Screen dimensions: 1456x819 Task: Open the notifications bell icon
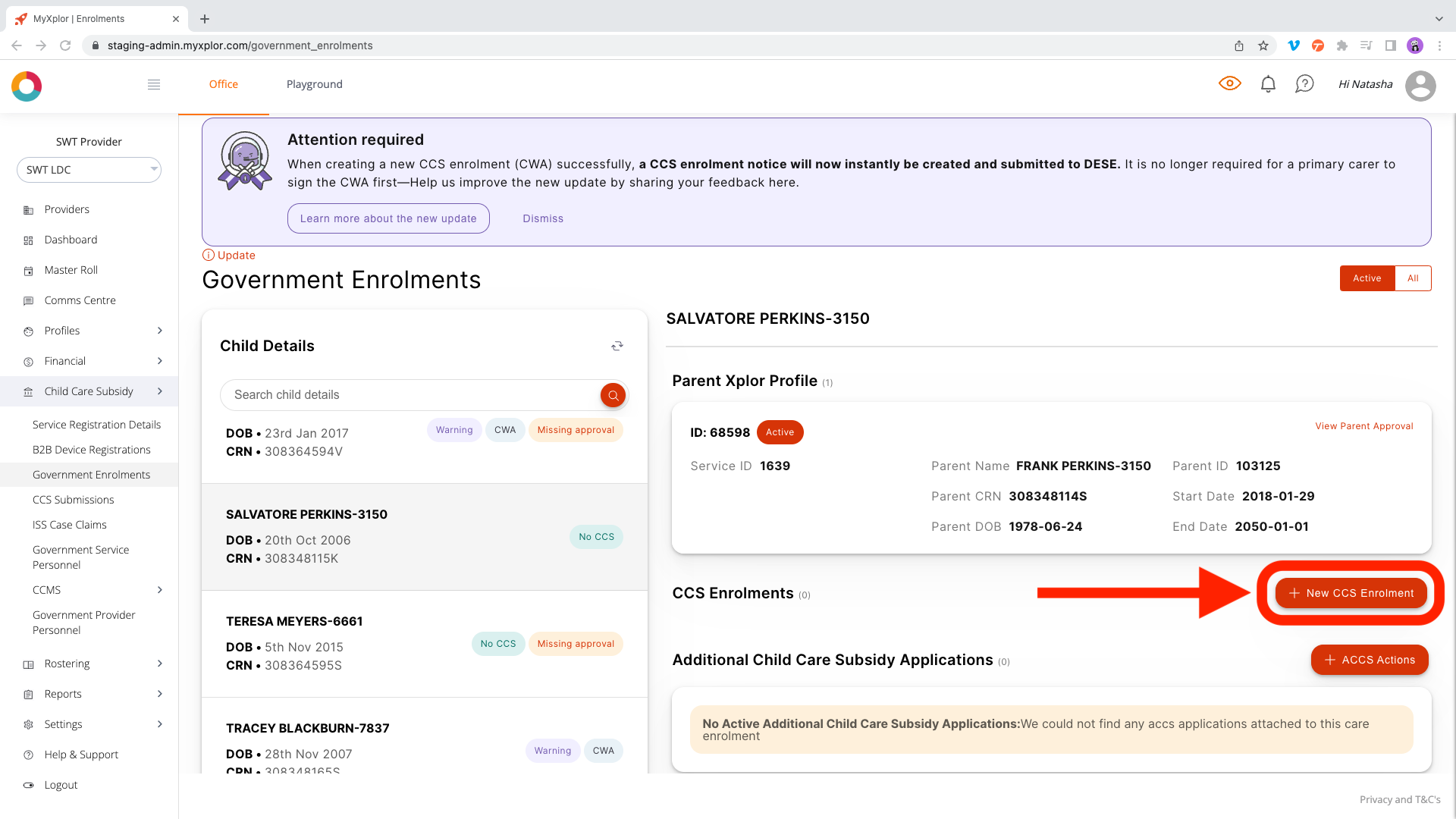click(1267, 83)
